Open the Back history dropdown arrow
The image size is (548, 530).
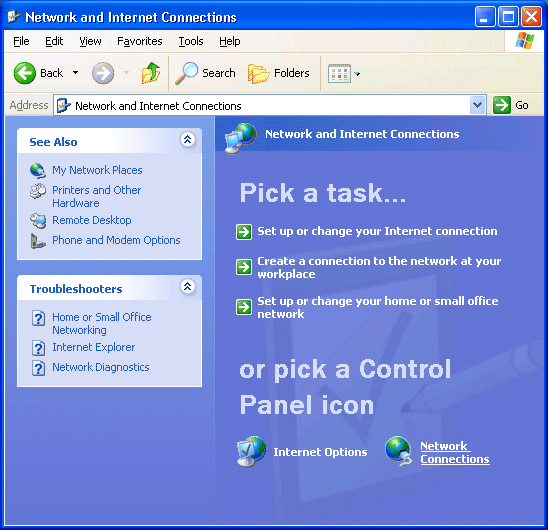75,73
